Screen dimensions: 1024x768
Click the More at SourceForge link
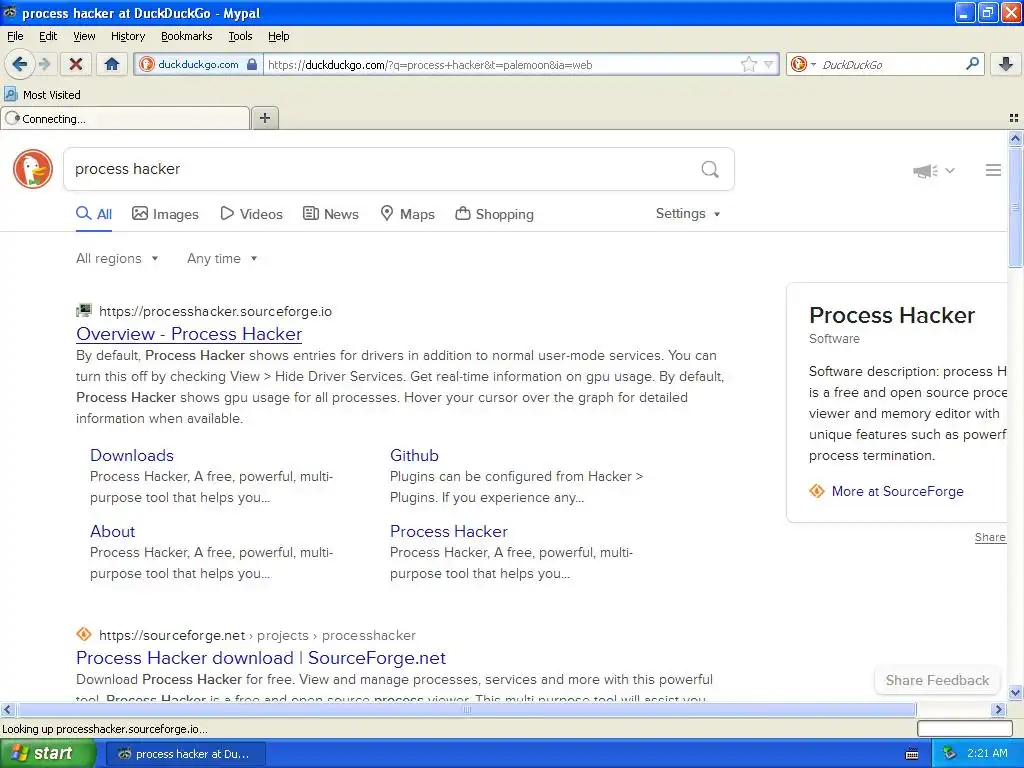pyautogui.click(x=897, y=491)
